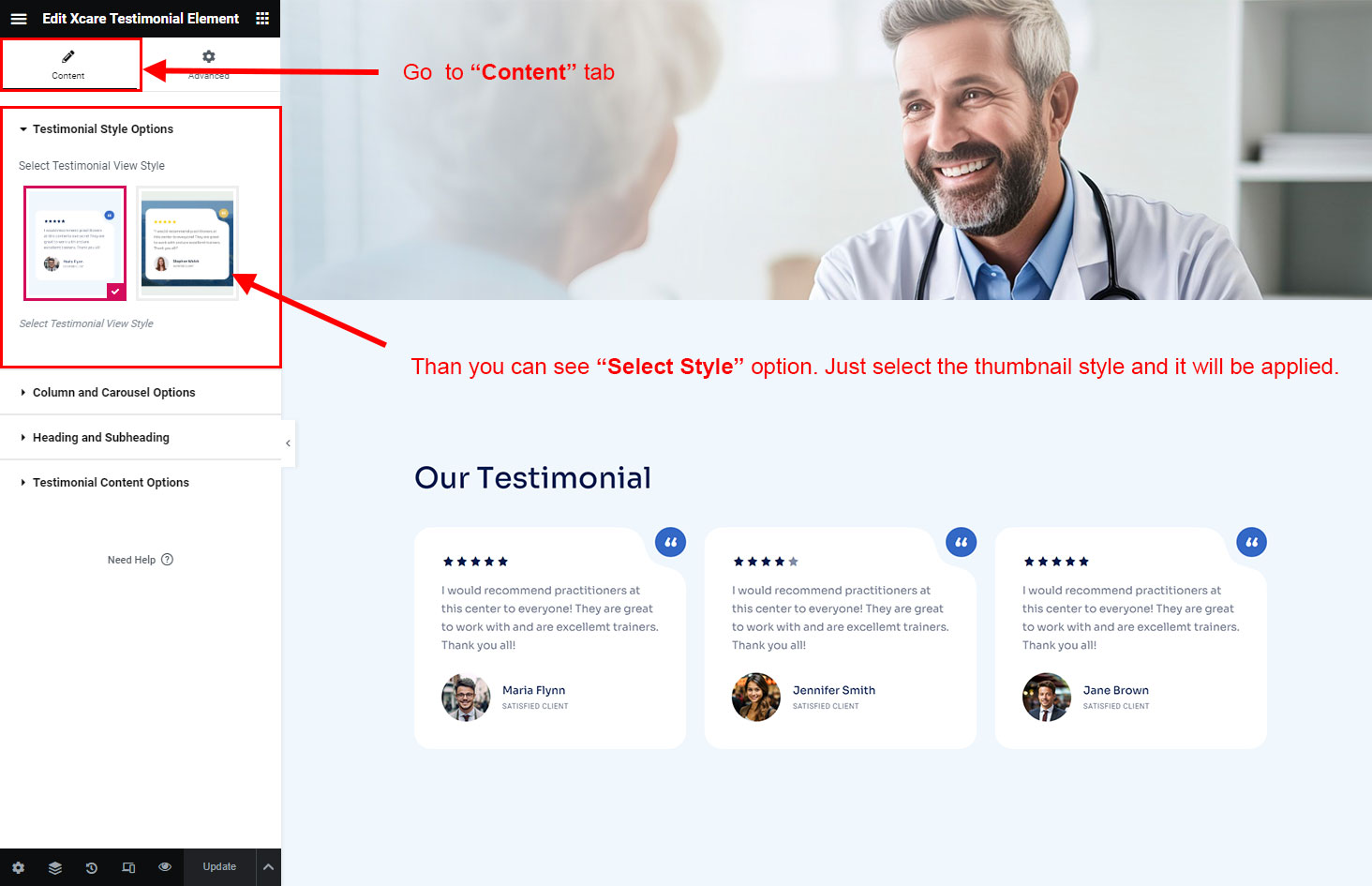The width and height of the screenshot is (1372, 886).
Task: Switch to the Advanced tab
Action: click(209, 64)
